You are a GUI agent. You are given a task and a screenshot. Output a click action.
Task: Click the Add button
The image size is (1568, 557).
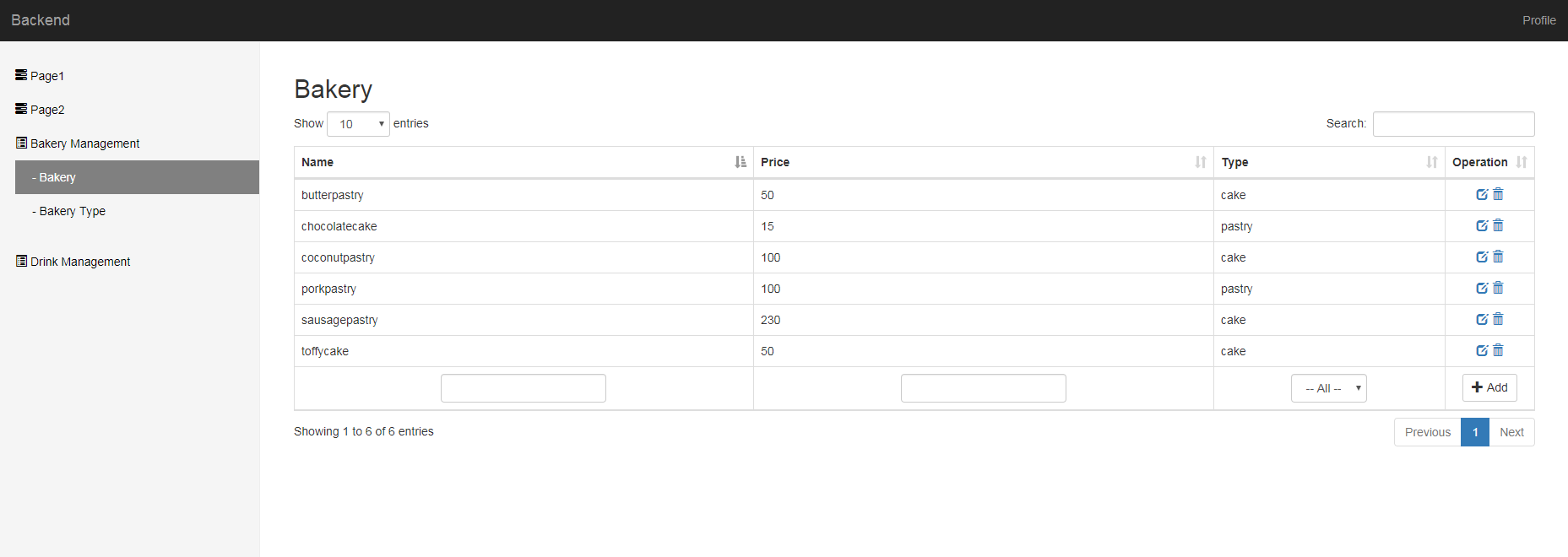pyautogui.click(x=1489, y=387)
